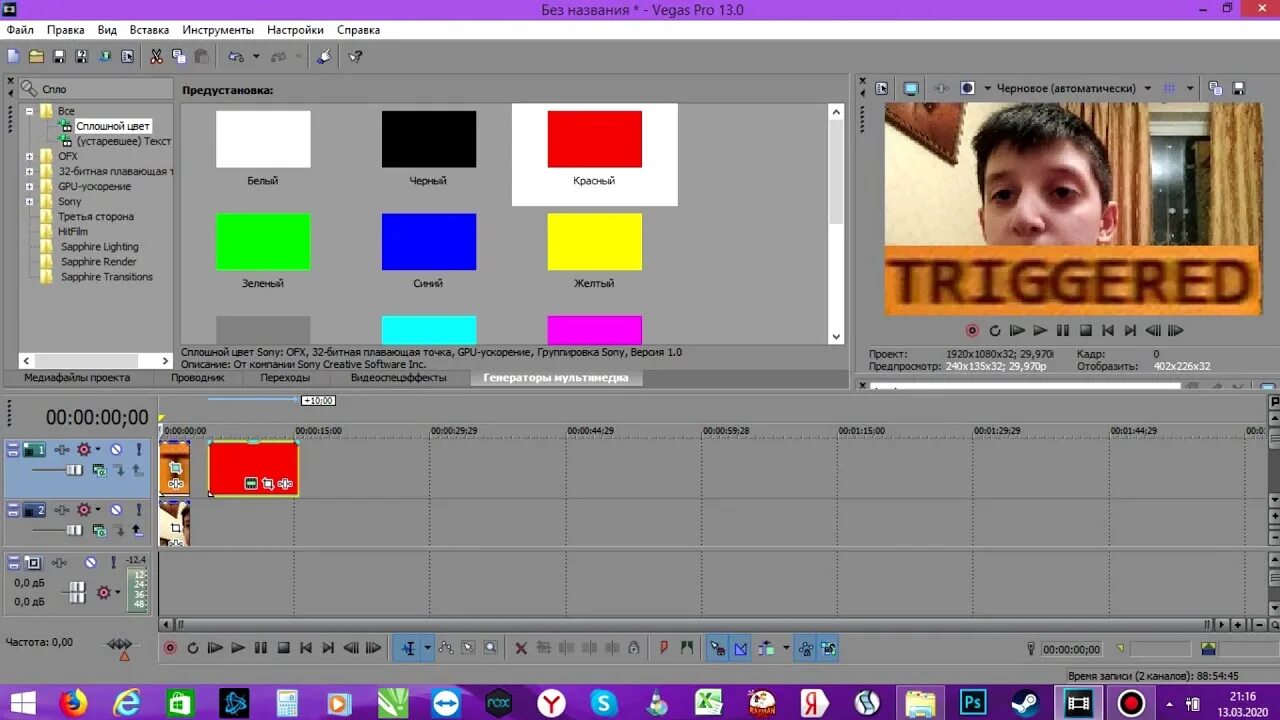Open the Track FX dropdown arrow on track 1

[98, 450]
